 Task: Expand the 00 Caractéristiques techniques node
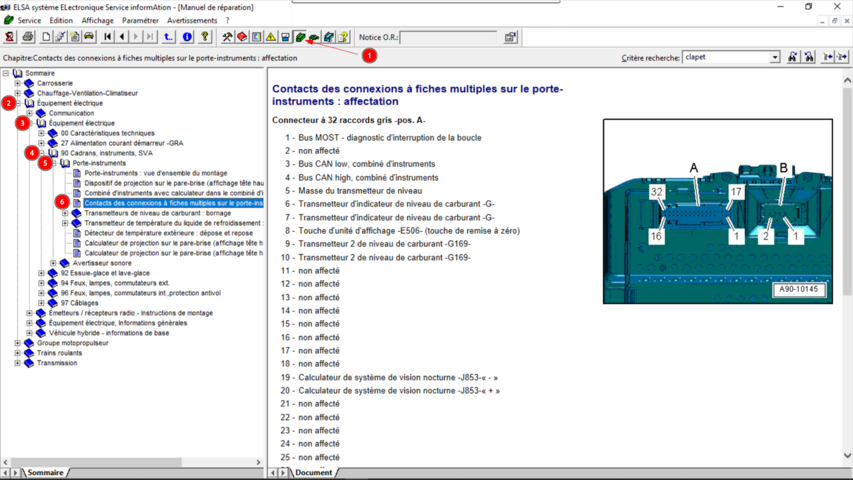[41, 133]
